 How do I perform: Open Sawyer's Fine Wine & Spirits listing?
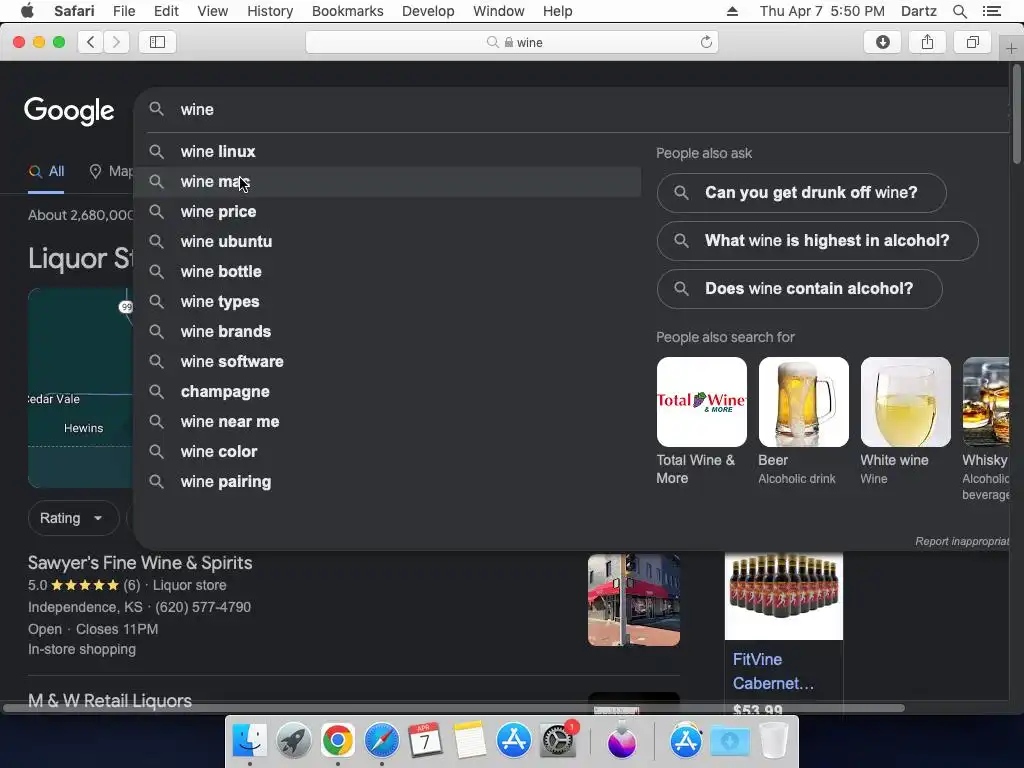pyautogui.click(x=140, y=563)
